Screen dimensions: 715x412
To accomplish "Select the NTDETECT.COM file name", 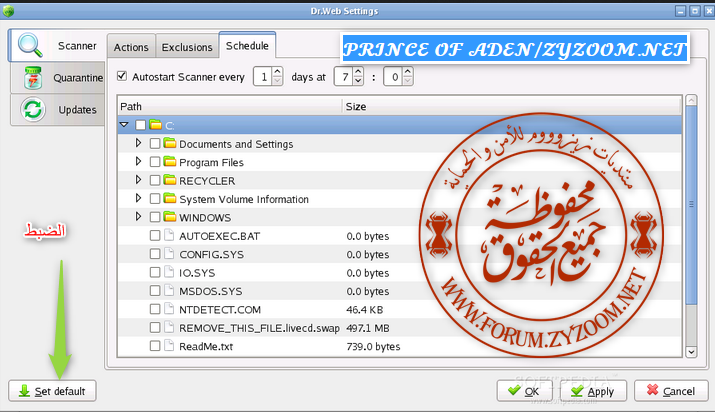I will 220,309.
